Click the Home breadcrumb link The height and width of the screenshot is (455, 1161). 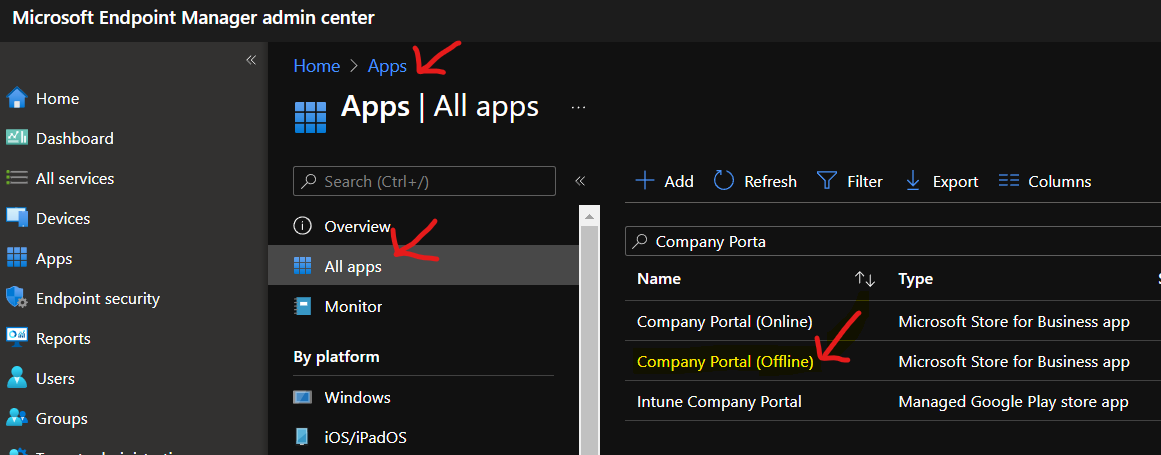coord(316,66)
